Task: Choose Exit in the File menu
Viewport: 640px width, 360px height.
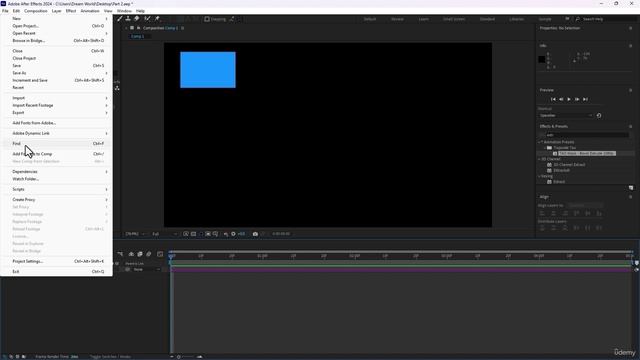Action: 56,271
